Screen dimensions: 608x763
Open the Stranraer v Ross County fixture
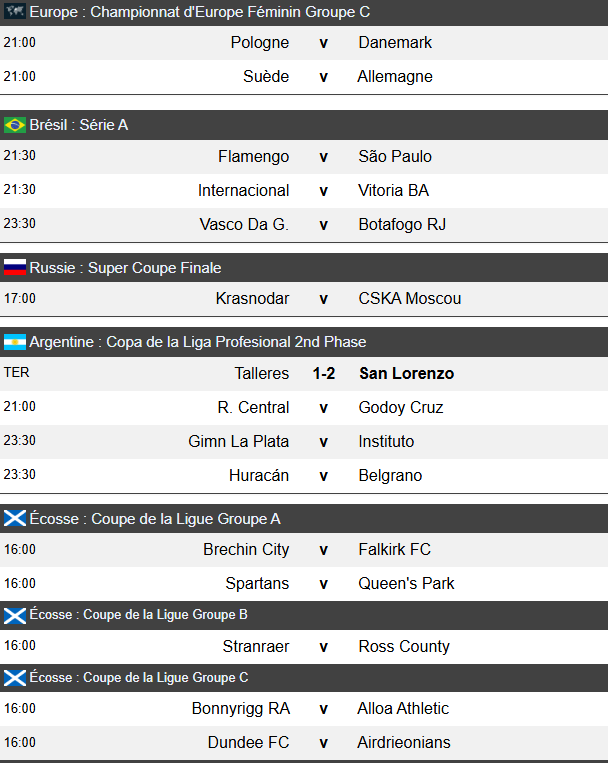coord(323,647)
